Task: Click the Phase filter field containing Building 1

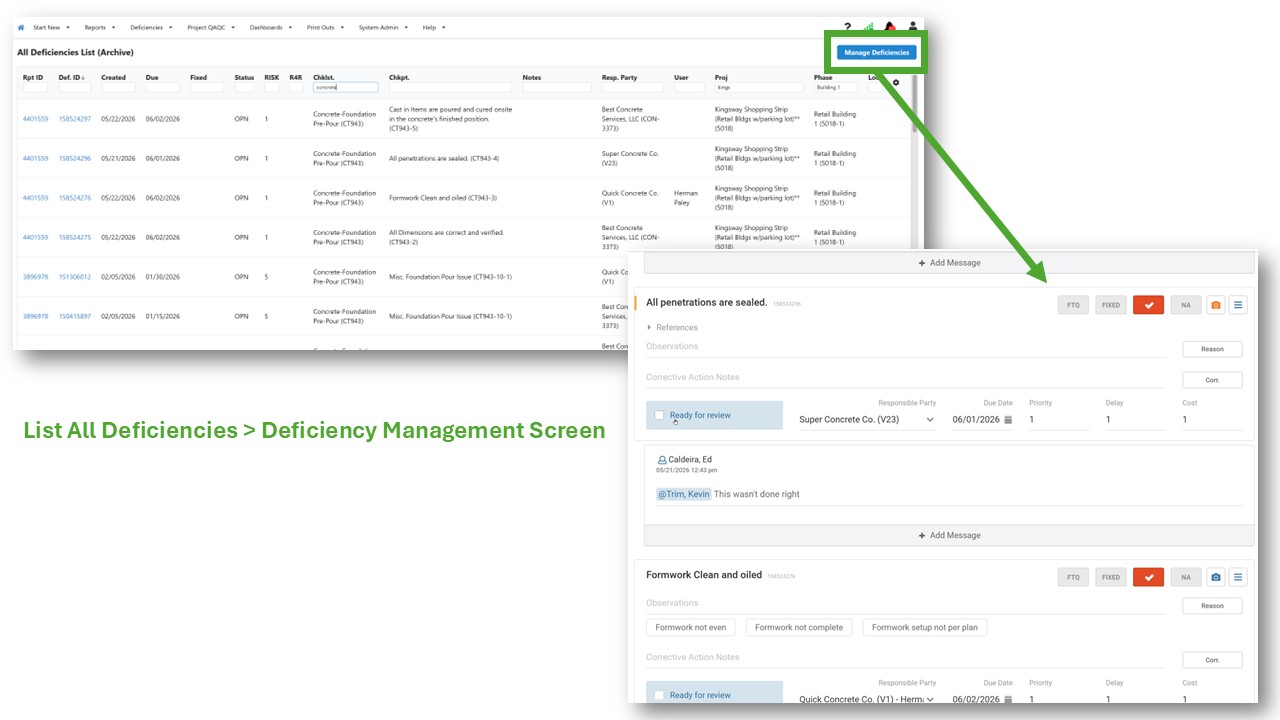Action: (x=836, y=88)
